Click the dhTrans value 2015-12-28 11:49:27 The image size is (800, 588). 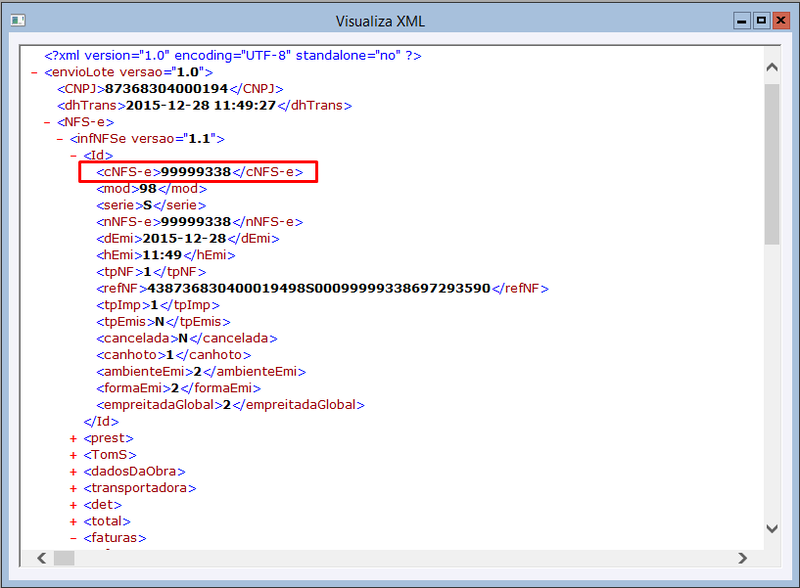coord(201,106)
